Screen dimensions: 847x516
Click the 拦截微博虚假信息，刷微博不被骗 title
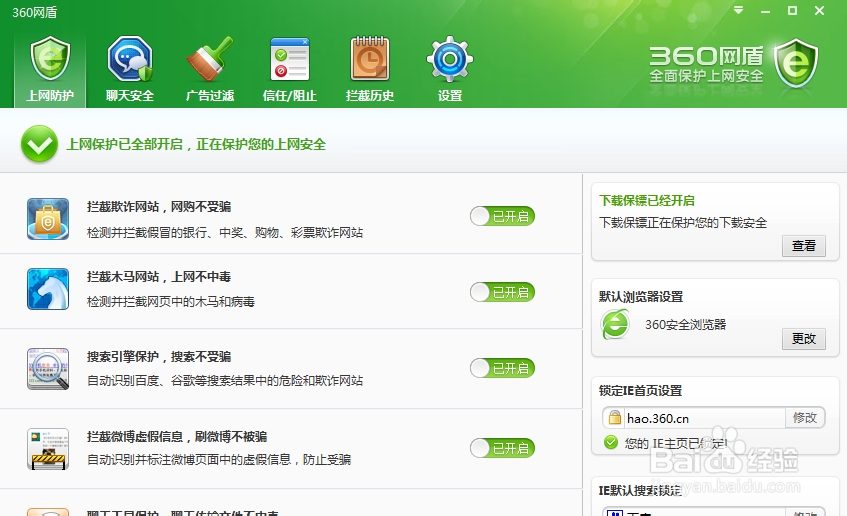point(177,437)
